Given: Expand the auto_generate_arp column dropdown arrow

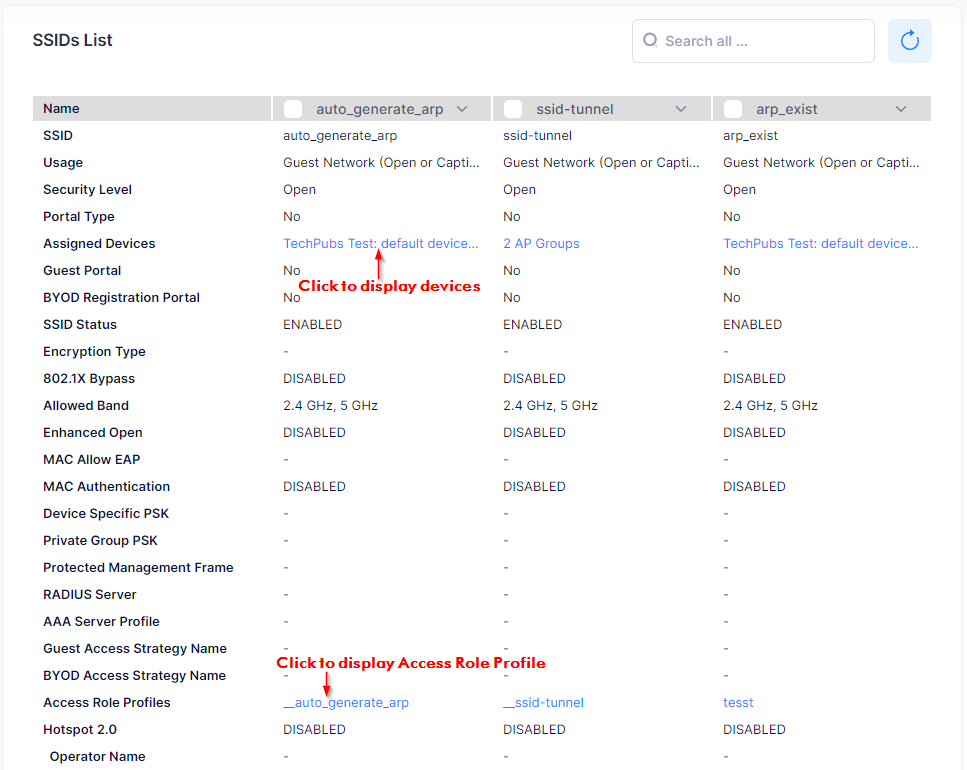Looking at the screenshot, I should (462, 109).
